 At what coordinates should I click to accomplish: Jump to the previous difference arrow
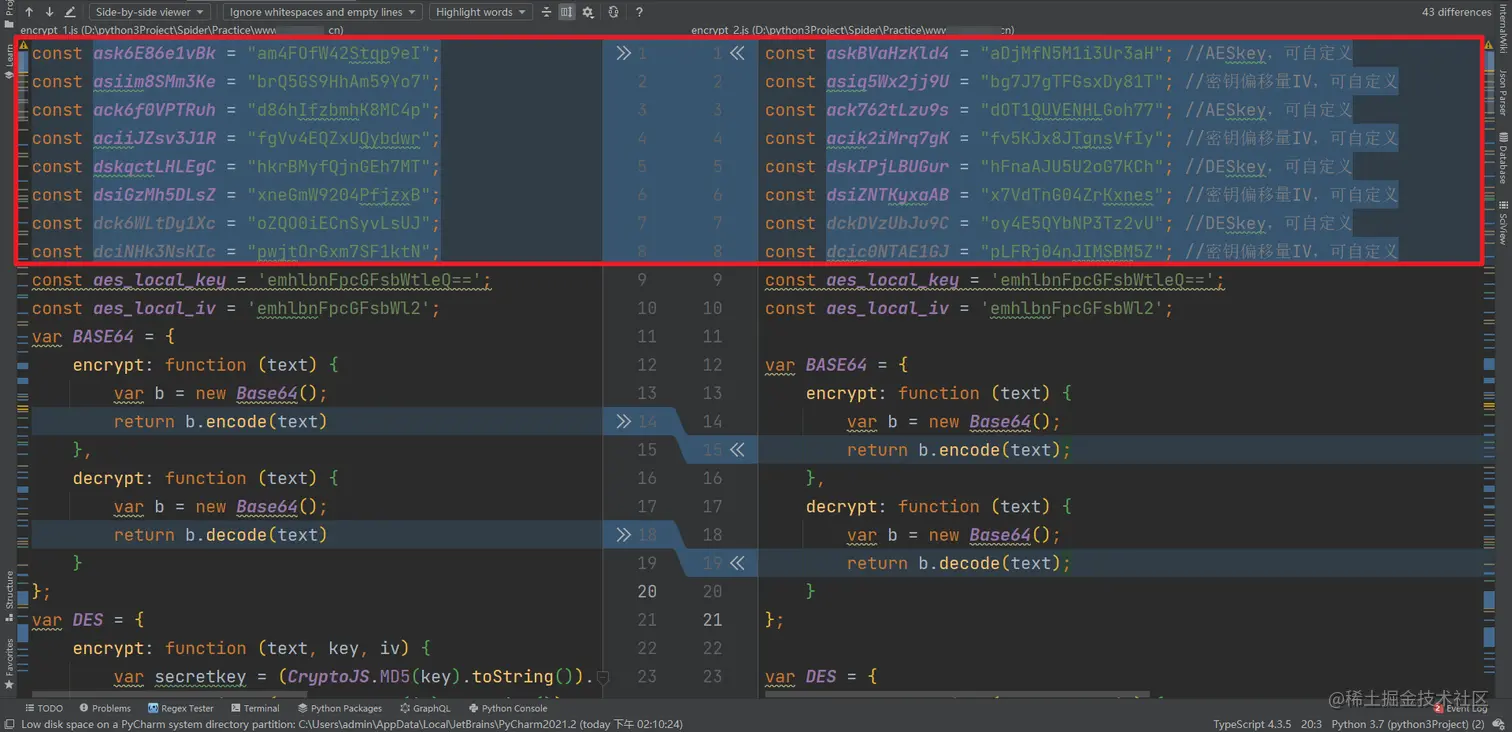pyautogui.click(x=29, y=12)
